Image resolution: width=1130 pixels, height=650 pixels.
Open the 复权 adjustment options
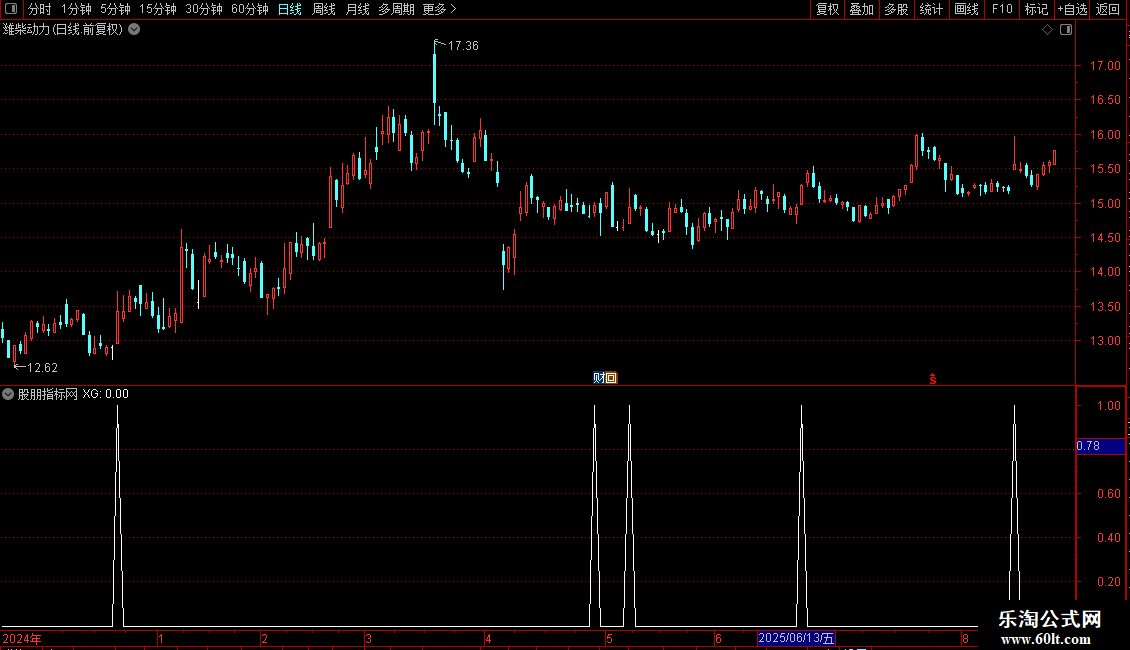pos(827,9)
